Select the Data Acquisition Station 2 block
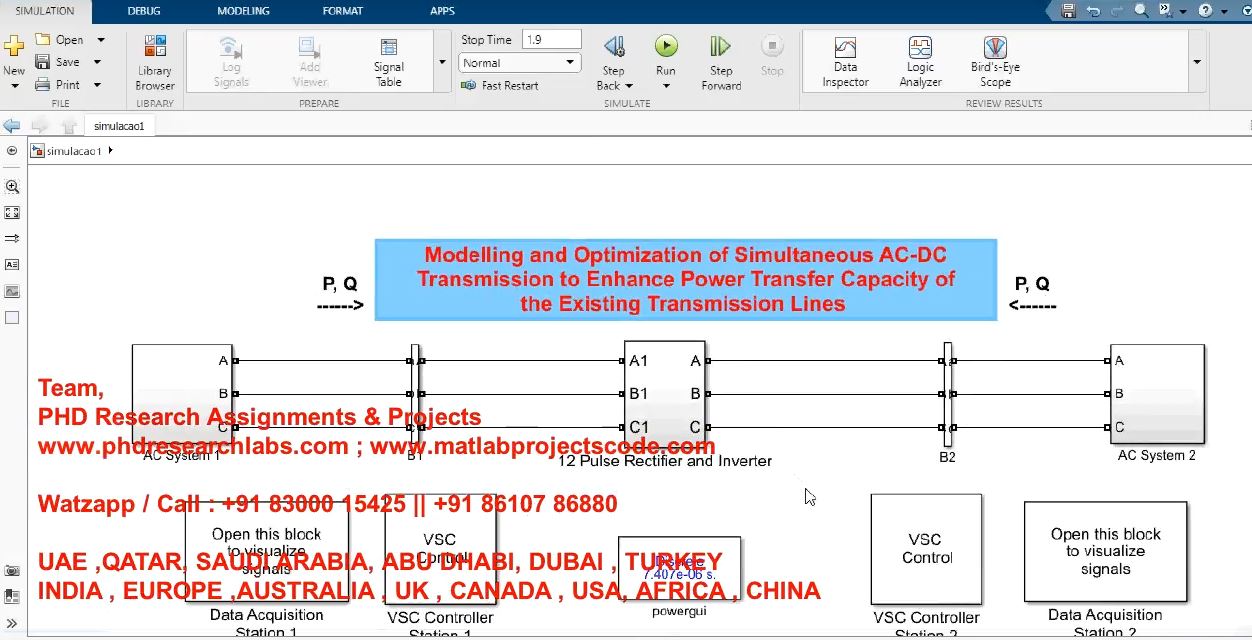The image size is (1252, 640). click(x=1105, y=551)
